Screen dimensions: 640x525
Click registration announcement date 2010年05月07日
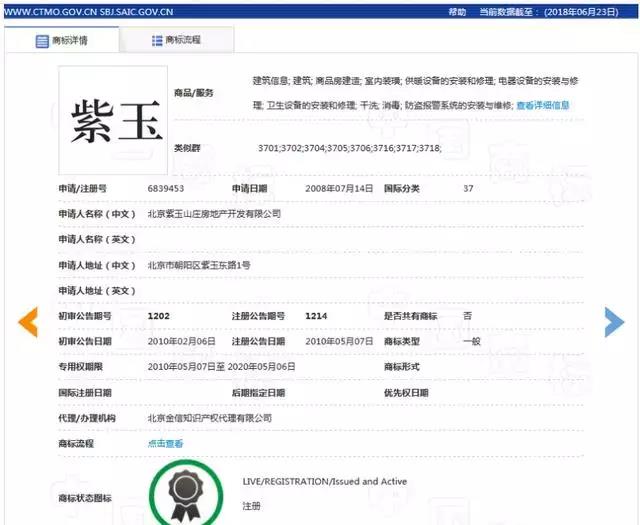pos(339,341)
